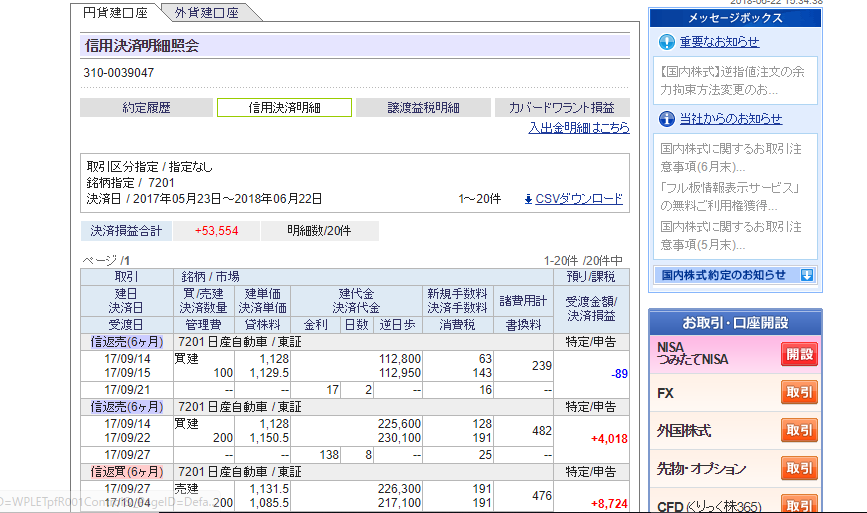Open the お取引注意事項(6月末) notice

731,158
